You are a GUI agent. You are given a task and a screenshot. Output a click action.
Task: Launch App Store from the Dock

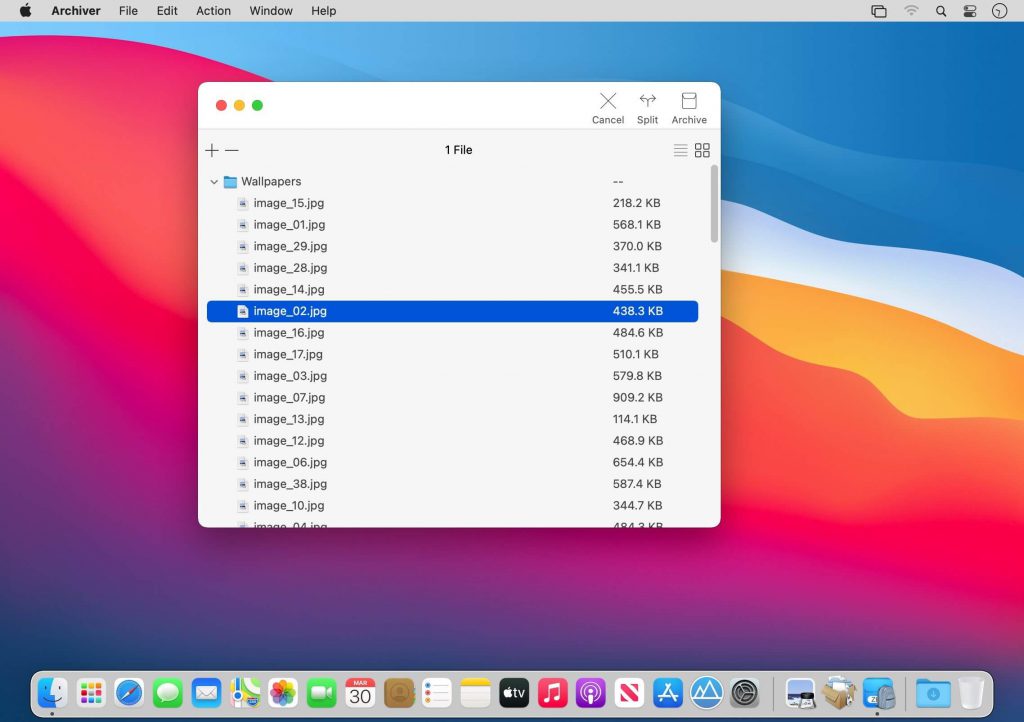667,692
